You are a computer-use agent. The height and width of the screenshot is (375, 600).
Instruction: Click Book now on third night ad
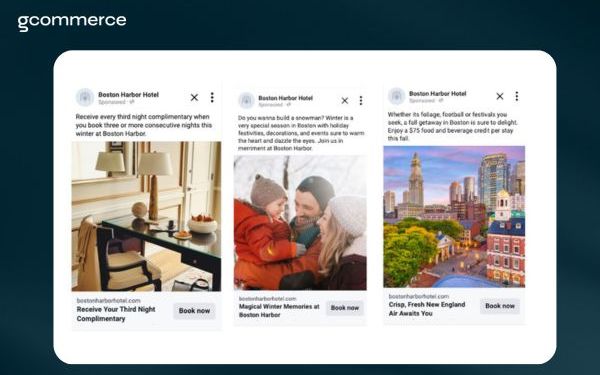click(x=194, y=311)
